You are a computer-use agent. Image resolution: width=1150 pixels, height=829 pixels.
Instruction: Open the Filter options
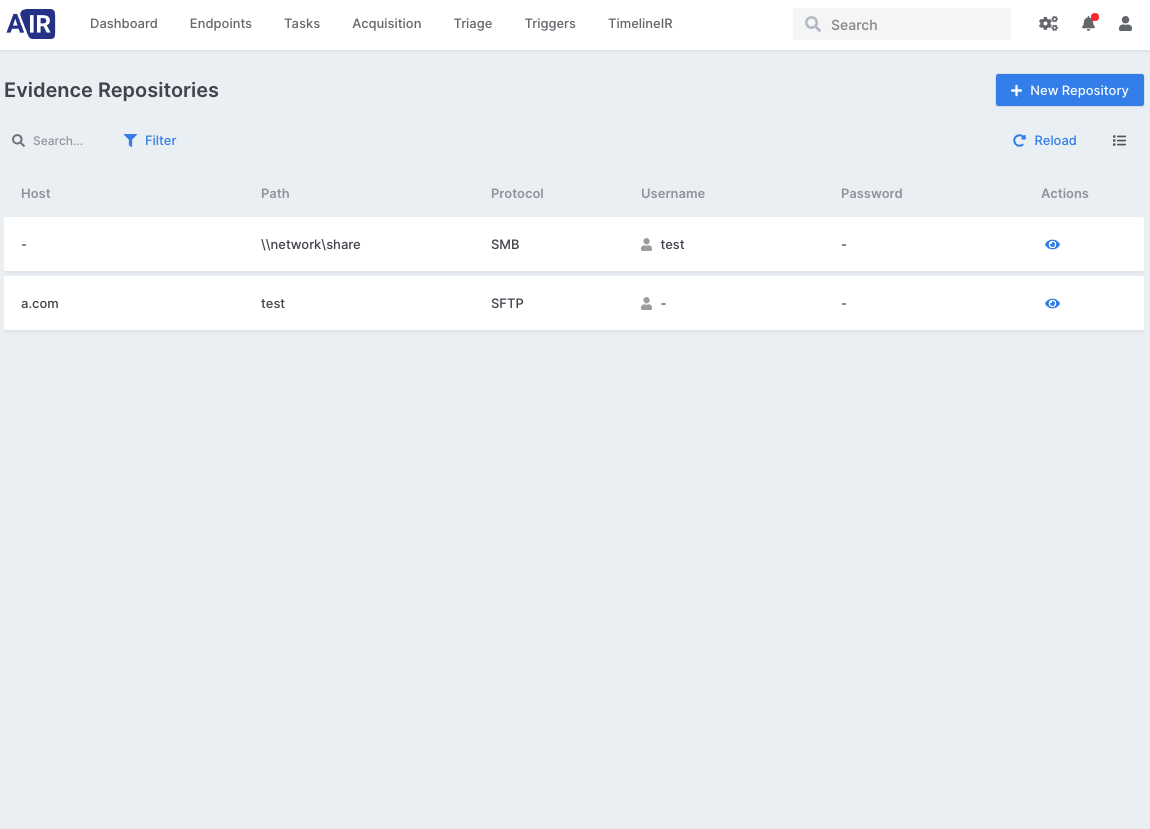click(x=150, y=141)
